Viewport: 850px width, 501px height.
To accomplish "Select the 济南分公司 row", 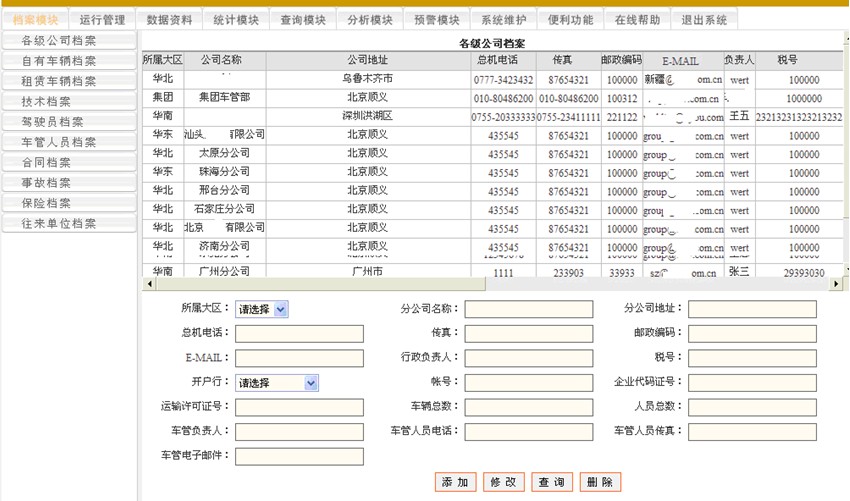I will coord(492,247).
